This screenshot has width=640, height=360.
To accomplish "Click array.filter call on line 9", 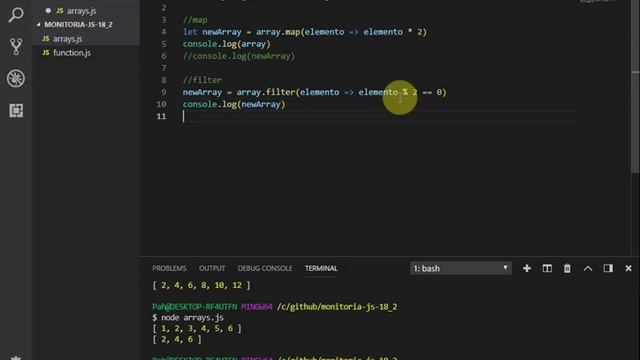I will [341, 92].
